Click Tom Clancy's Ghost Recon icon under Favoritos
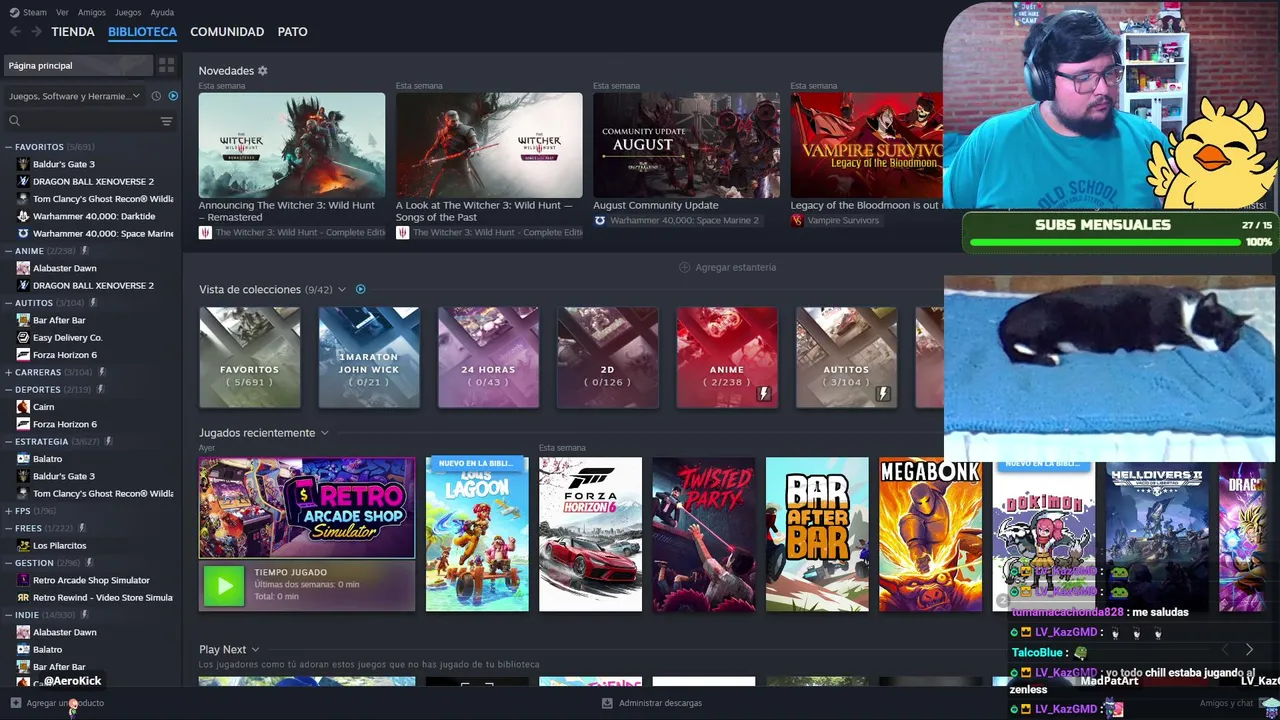Screen dimensions: 1280x720 coord(23,199)
